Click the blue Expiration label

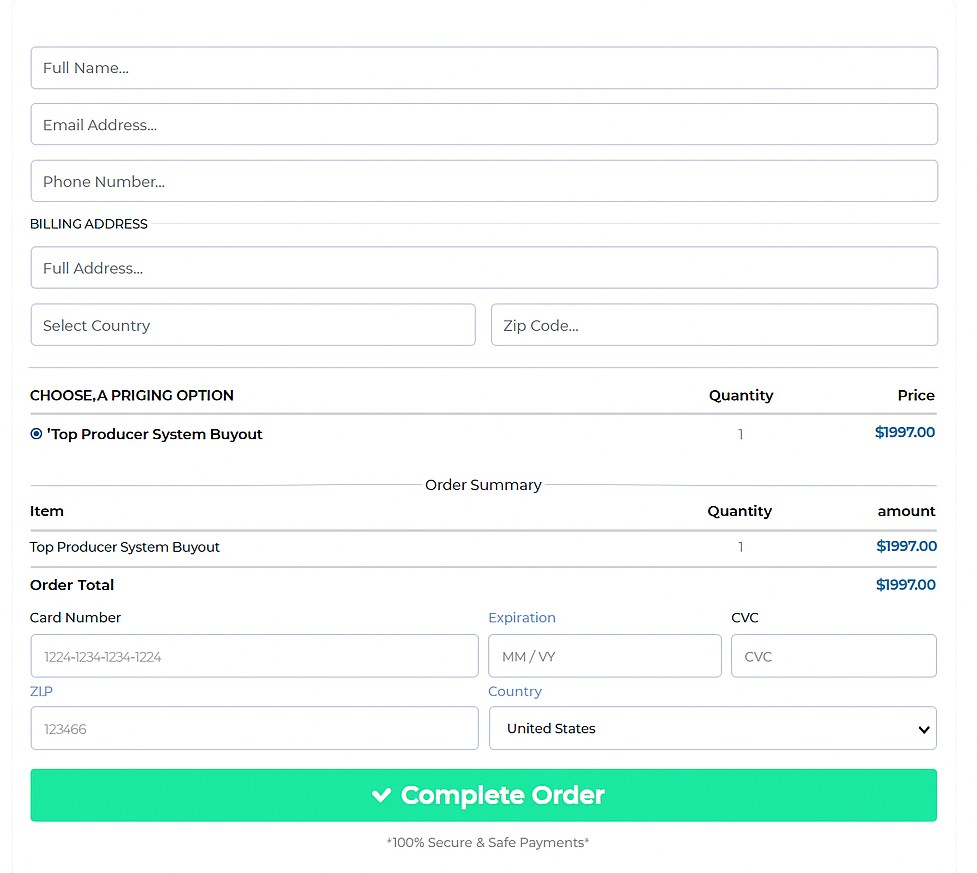pyautogui.click(x=521, y=618)
